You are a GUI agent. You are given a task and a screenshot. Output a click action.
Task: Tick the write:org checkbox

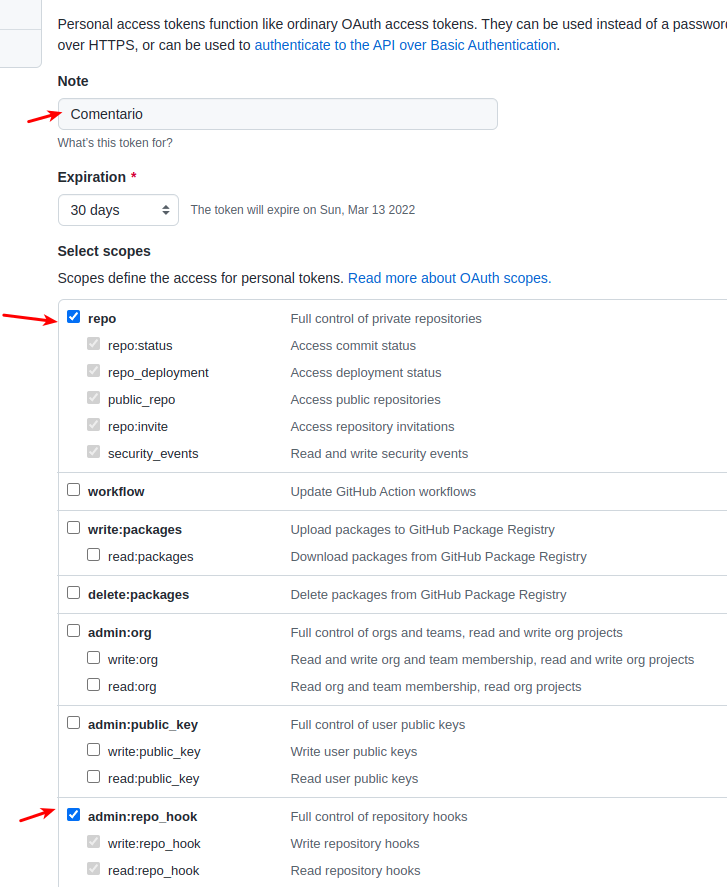click(93, 658)
